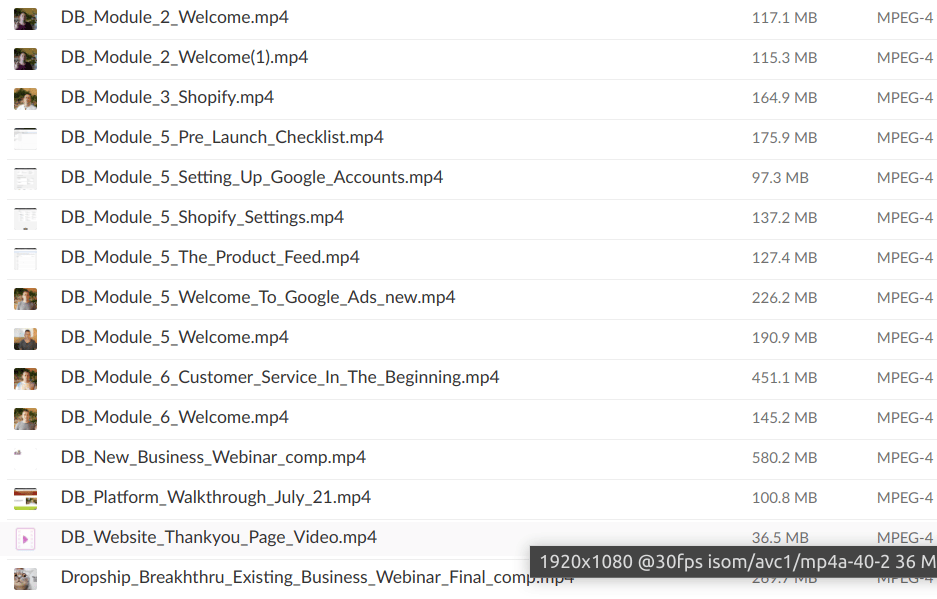
Task: Select file DB_Module_2_Welcome(1).mp4
Action: click(184, 58)
